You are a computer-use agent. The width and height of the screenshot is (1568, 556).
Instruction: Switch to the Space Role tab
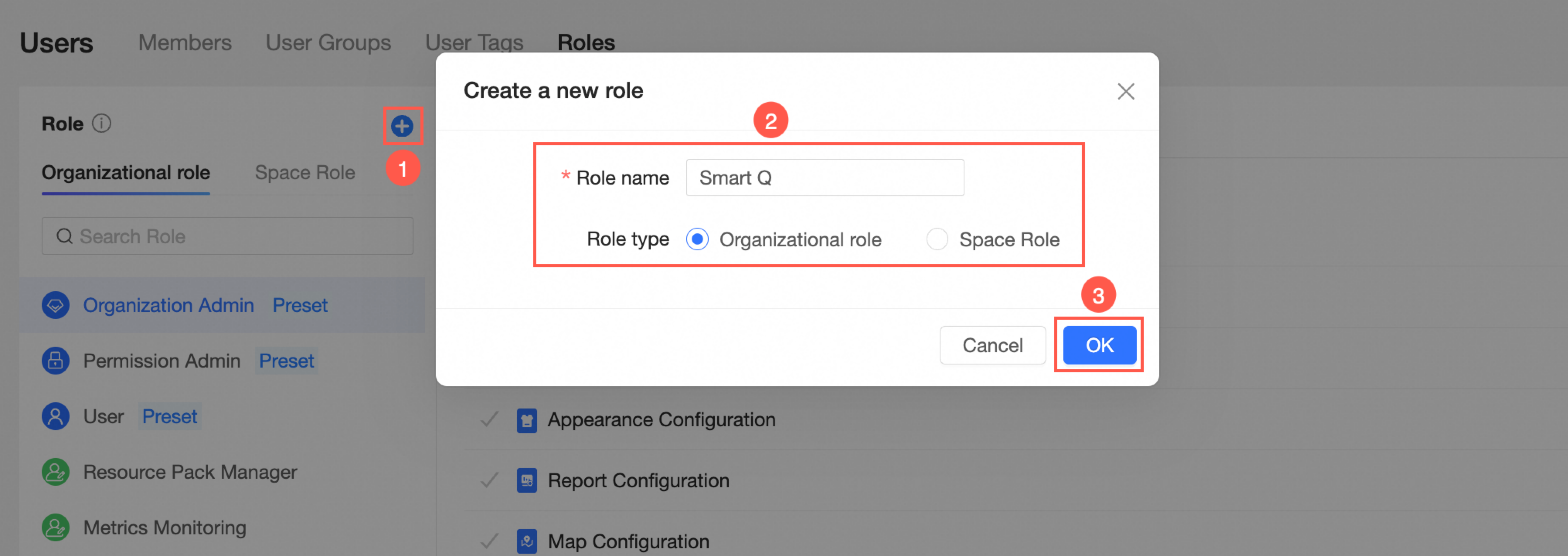pos(304,173)
